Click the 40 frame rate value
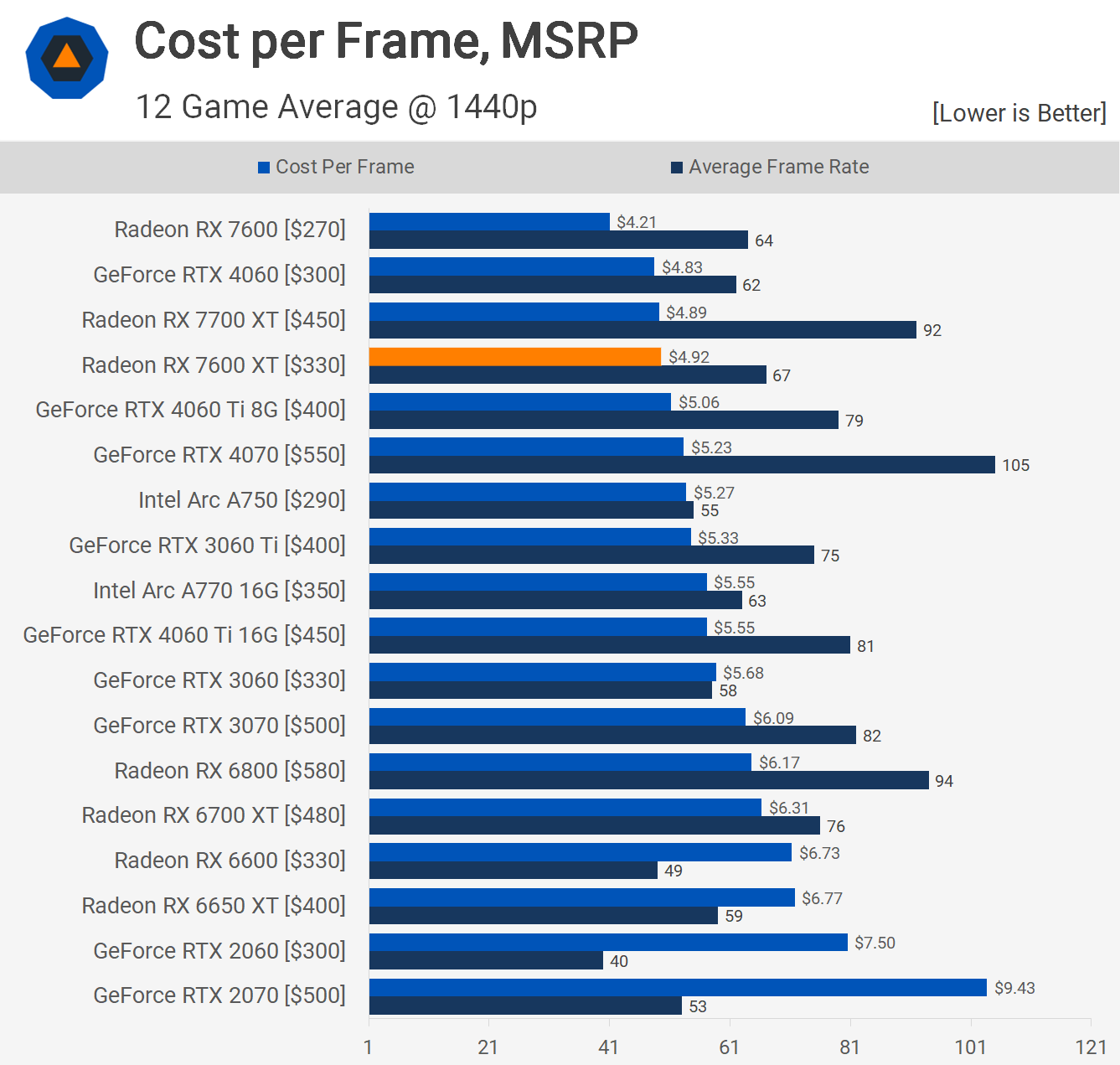This screenshot has height=1065, width=1120. coord(619,961)
